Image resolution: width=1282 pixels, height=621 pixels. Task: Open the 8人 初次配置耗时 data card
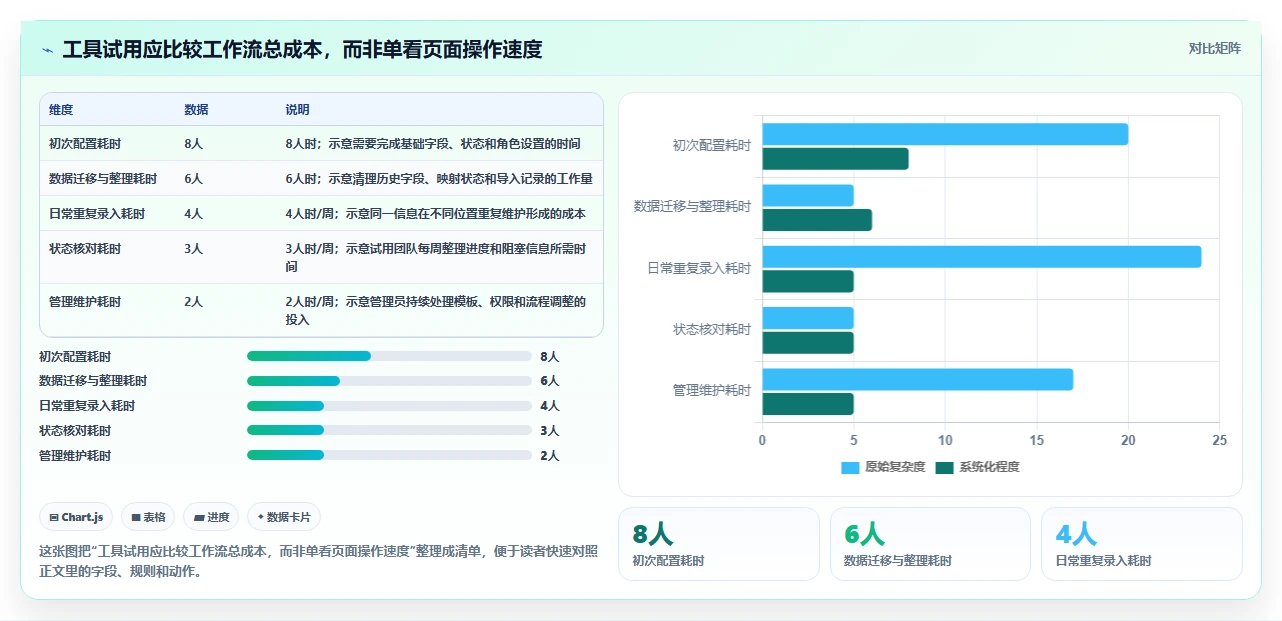click(x=718, y=544)
